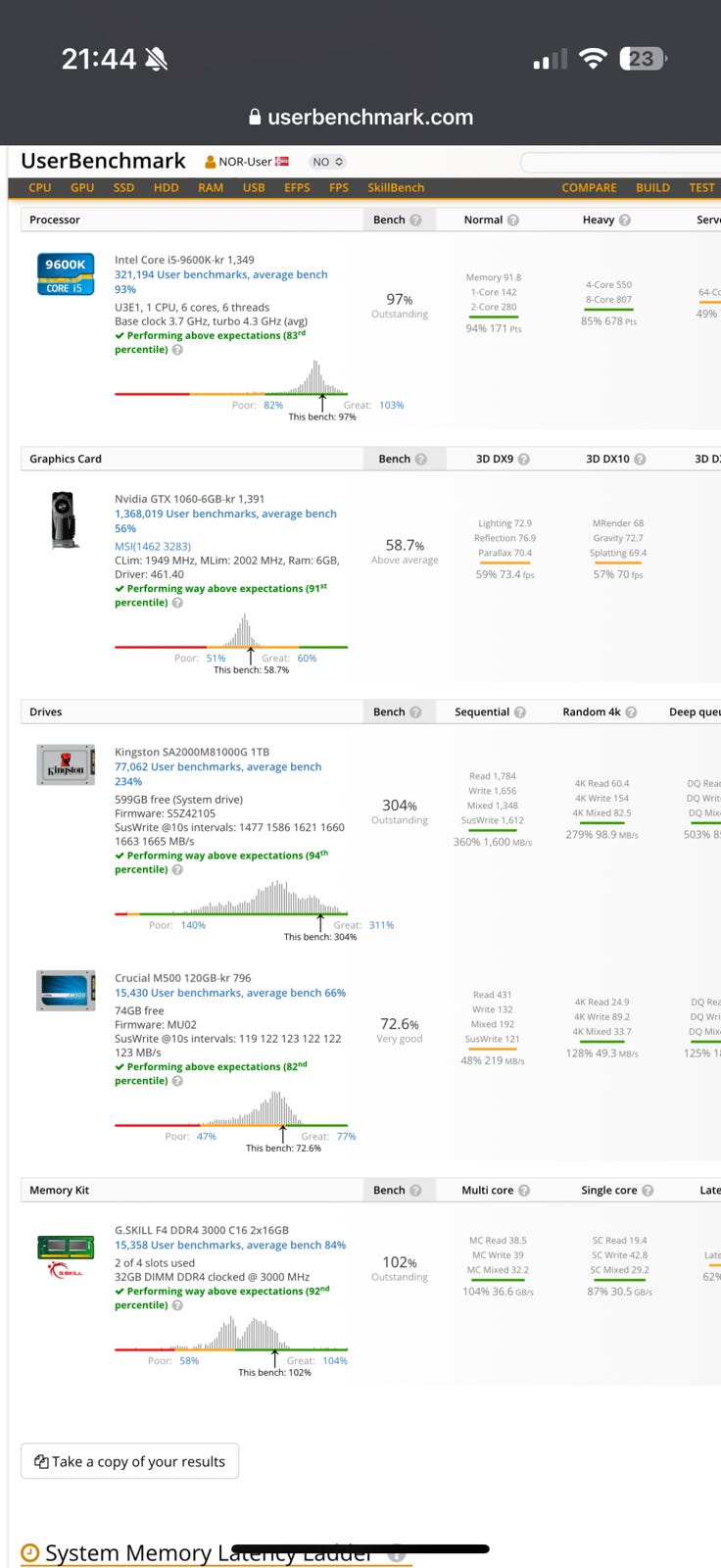
Task: Click help icon beside Normal header
Action: (513, 220)
